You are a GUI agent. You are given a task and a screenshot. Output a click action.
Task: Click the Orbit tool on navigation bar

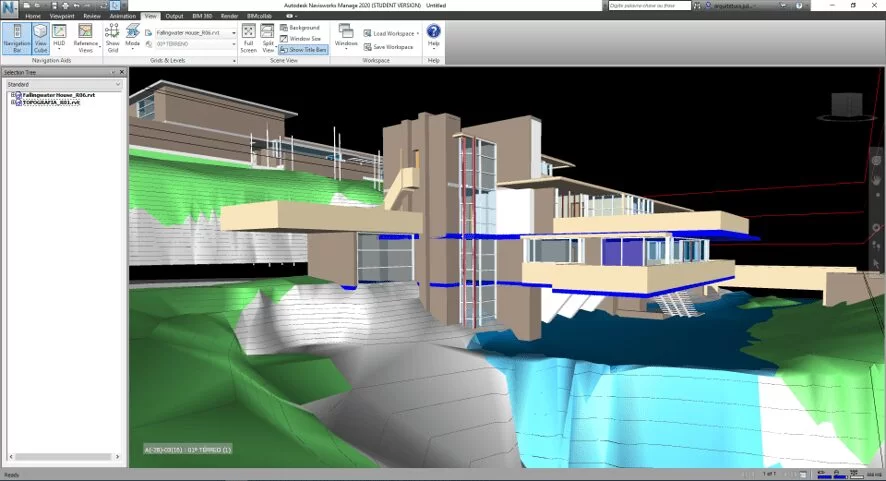tap(876, 228)
